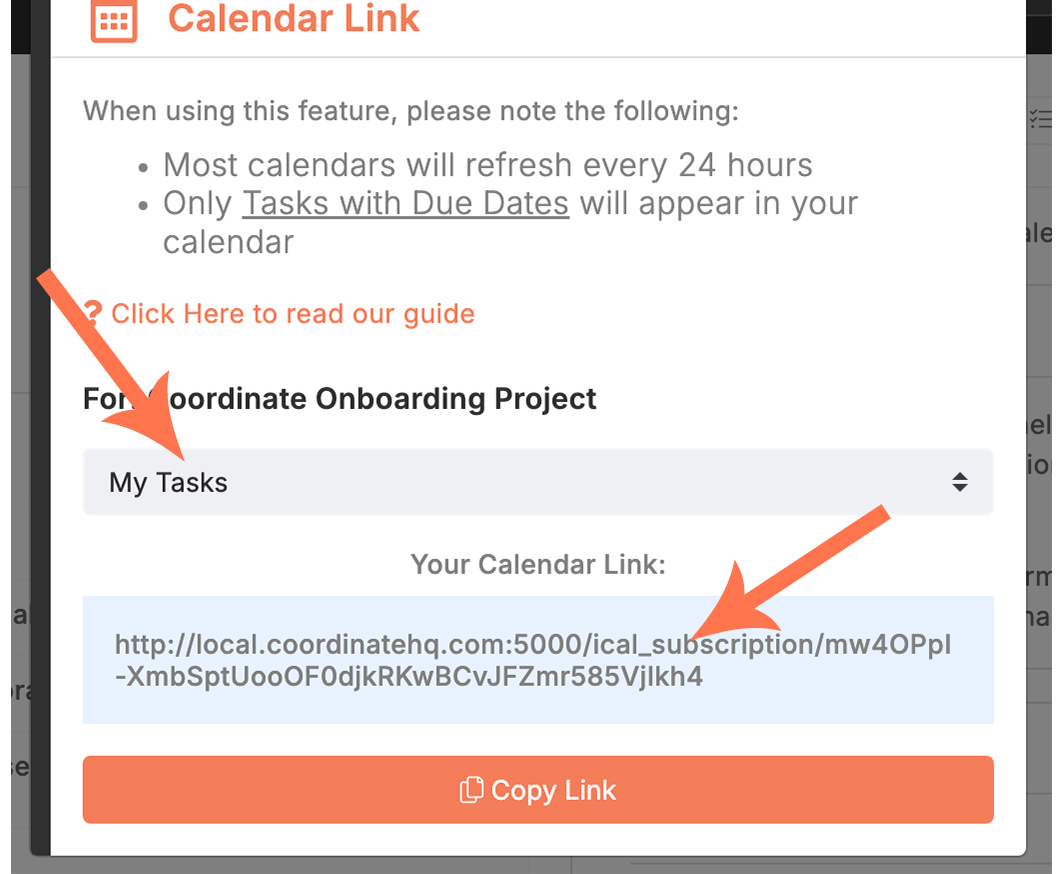The width and height of the screenshot is (1062, 874).
Task: Click the Copy Link button
Action: point(538,790)
